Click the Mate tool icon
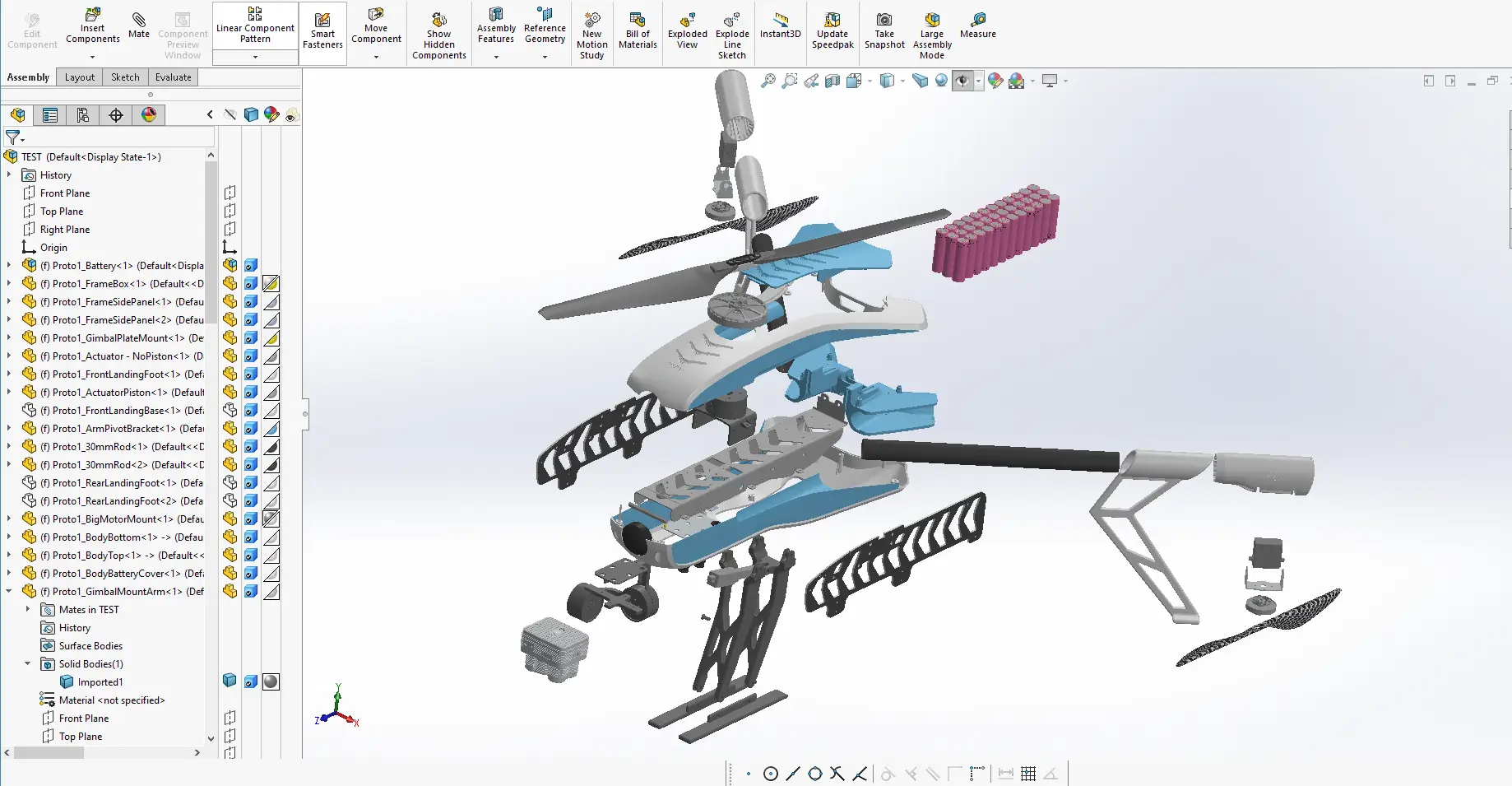This screenshot has height=786, width=1512. pos(138,24)
